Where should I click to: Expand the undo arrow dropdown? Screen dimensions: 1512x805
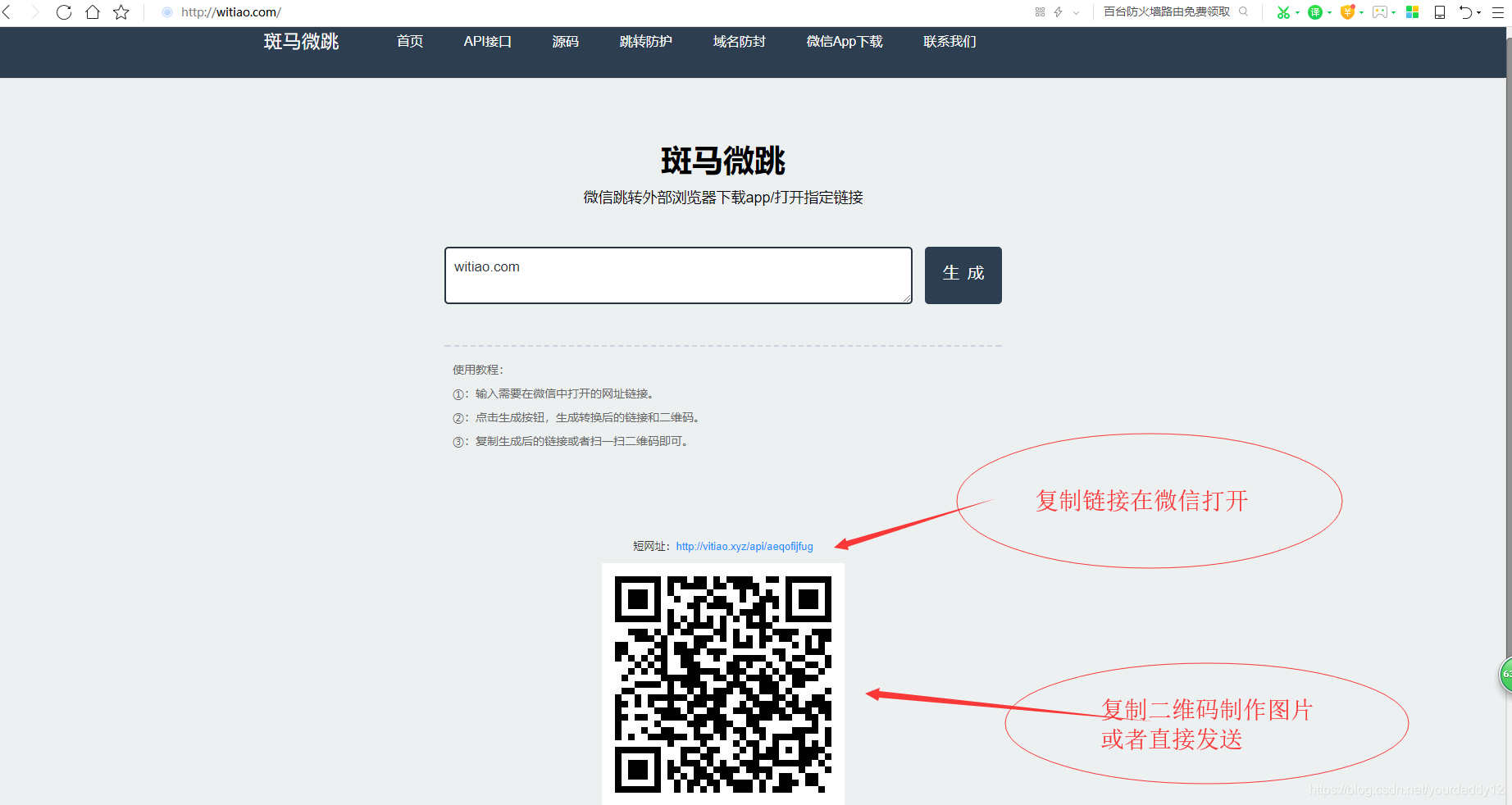(1478, 12)
